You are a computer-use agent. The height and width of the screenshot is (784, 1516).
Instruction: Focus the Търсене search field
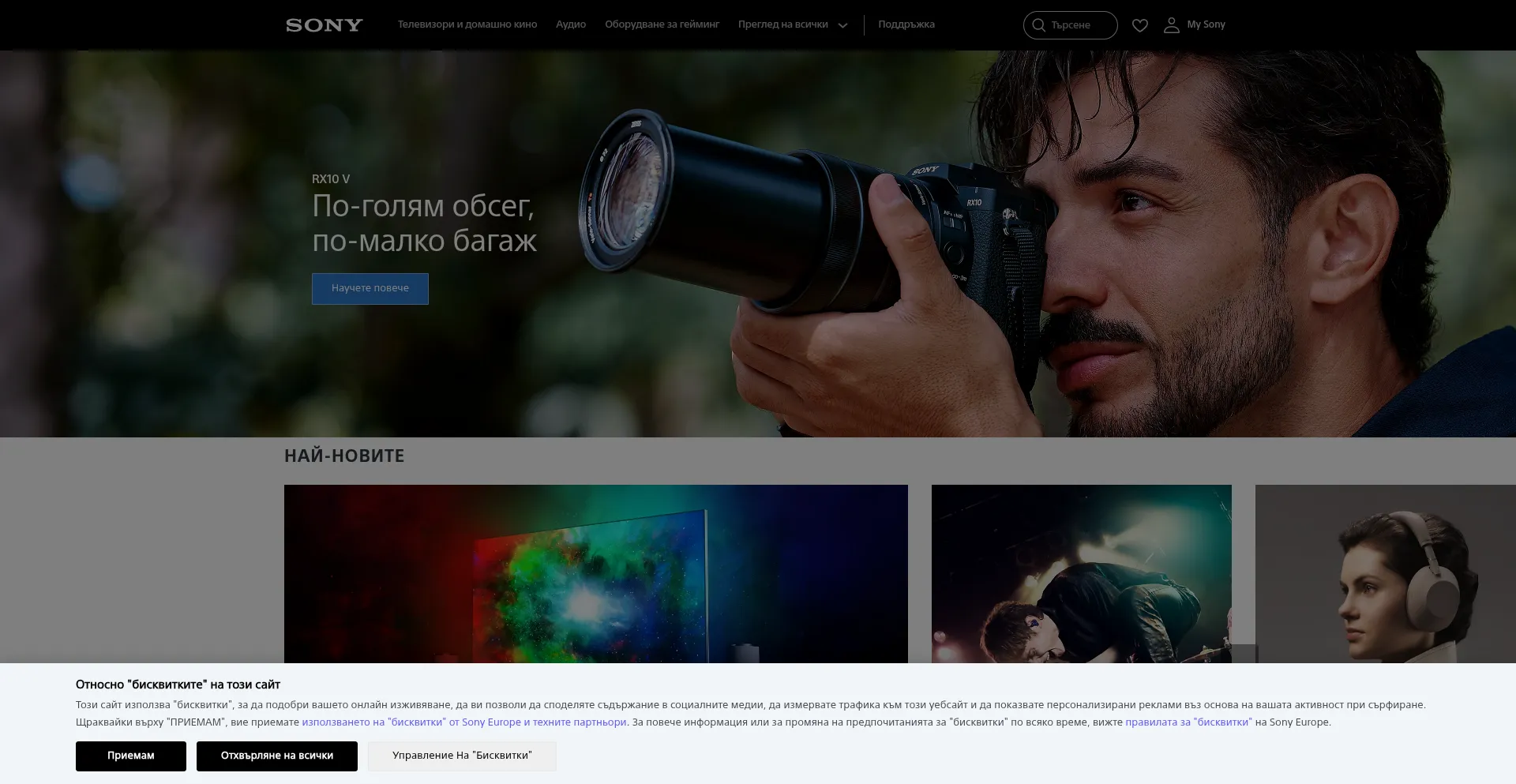point(1070,25)
